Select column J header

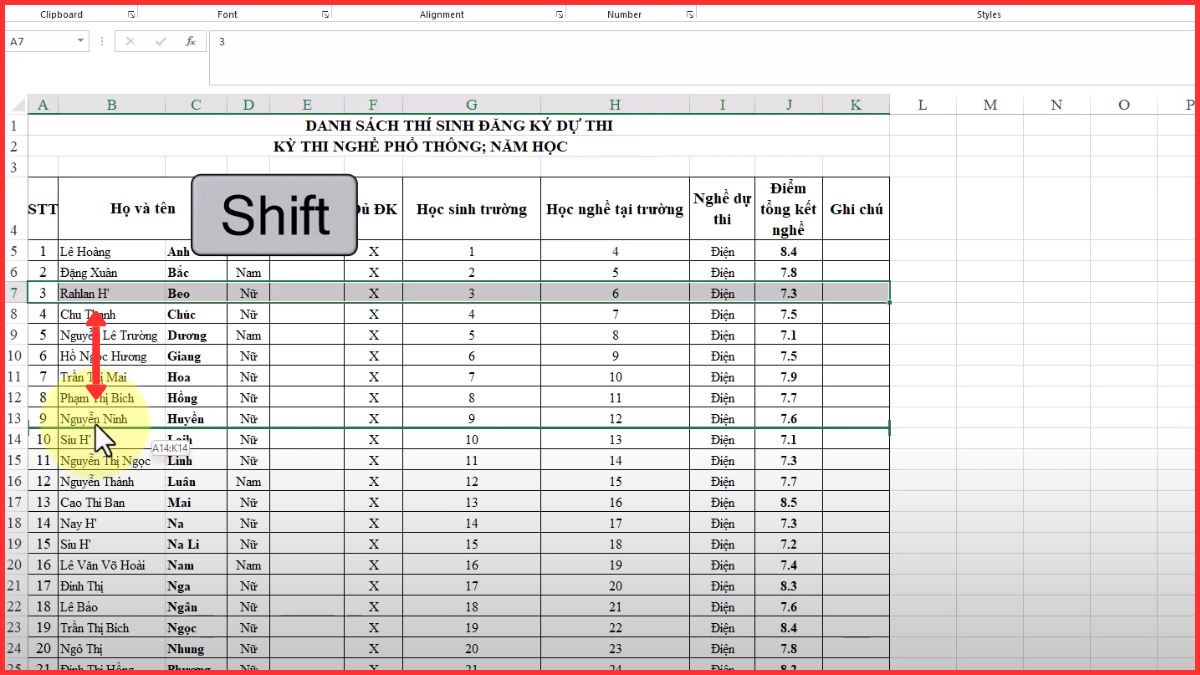(x=789, y=105)
